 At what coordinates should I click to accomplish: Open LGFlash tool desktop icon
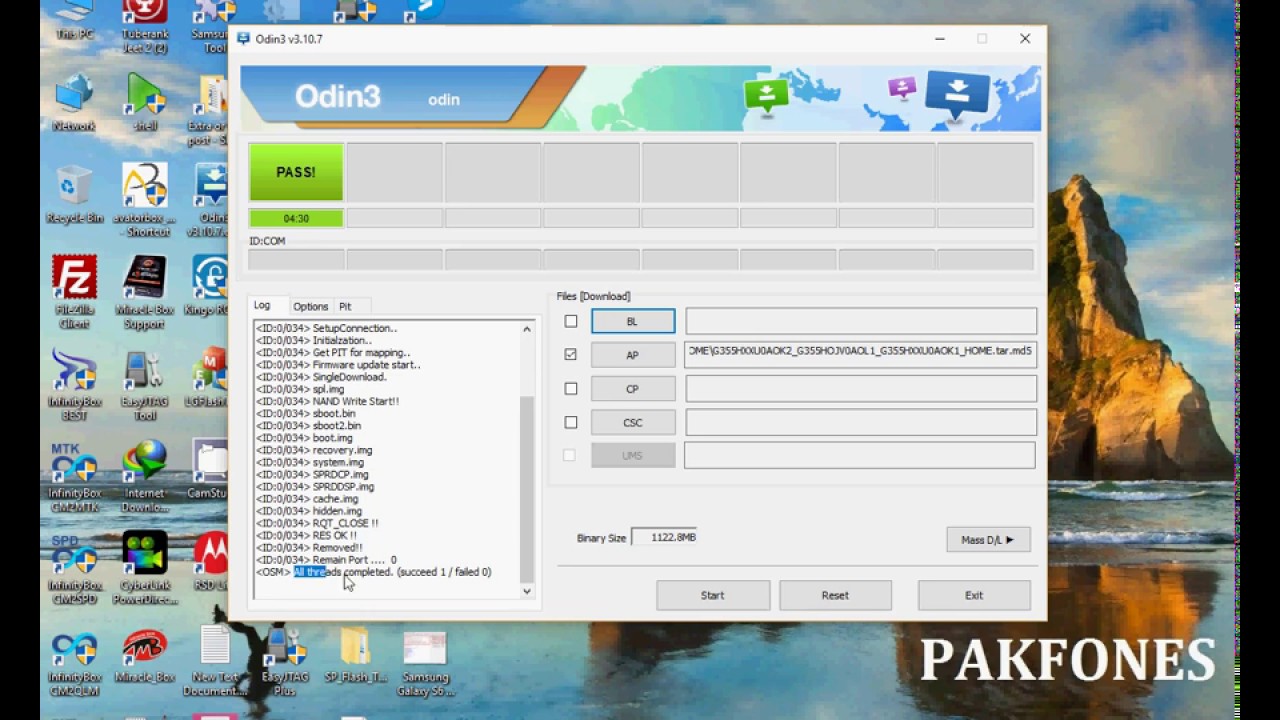click(208, 379)
